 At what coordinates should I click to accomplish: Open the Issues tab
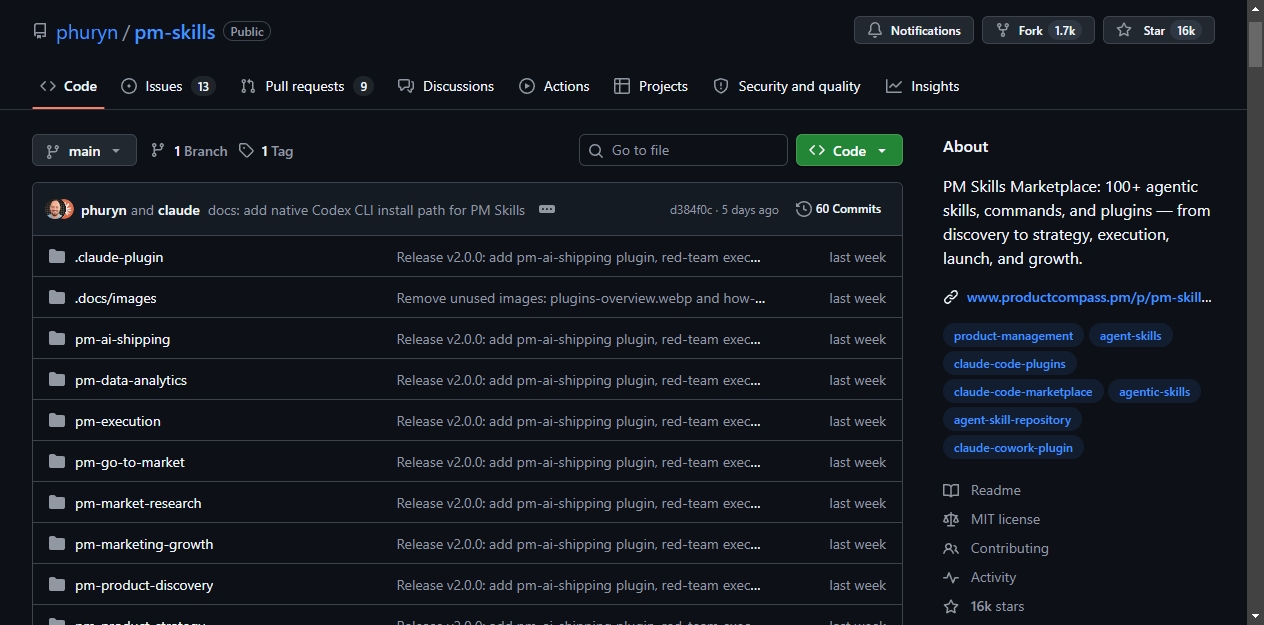167,86
